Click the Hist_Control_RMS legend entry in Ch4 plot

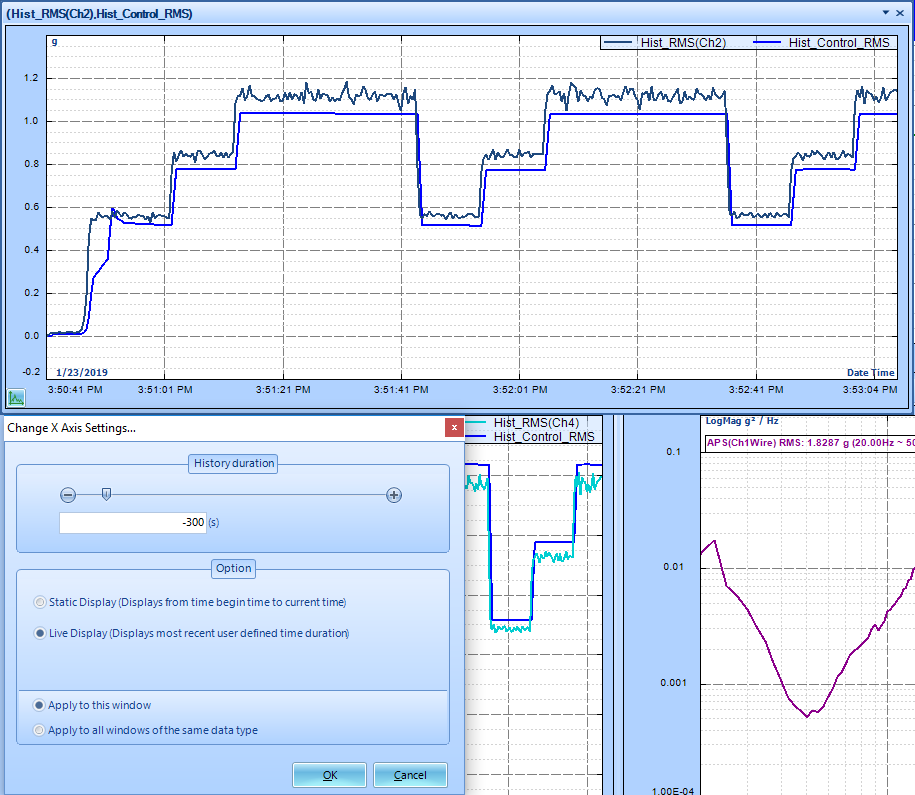[x=530, y=437]
